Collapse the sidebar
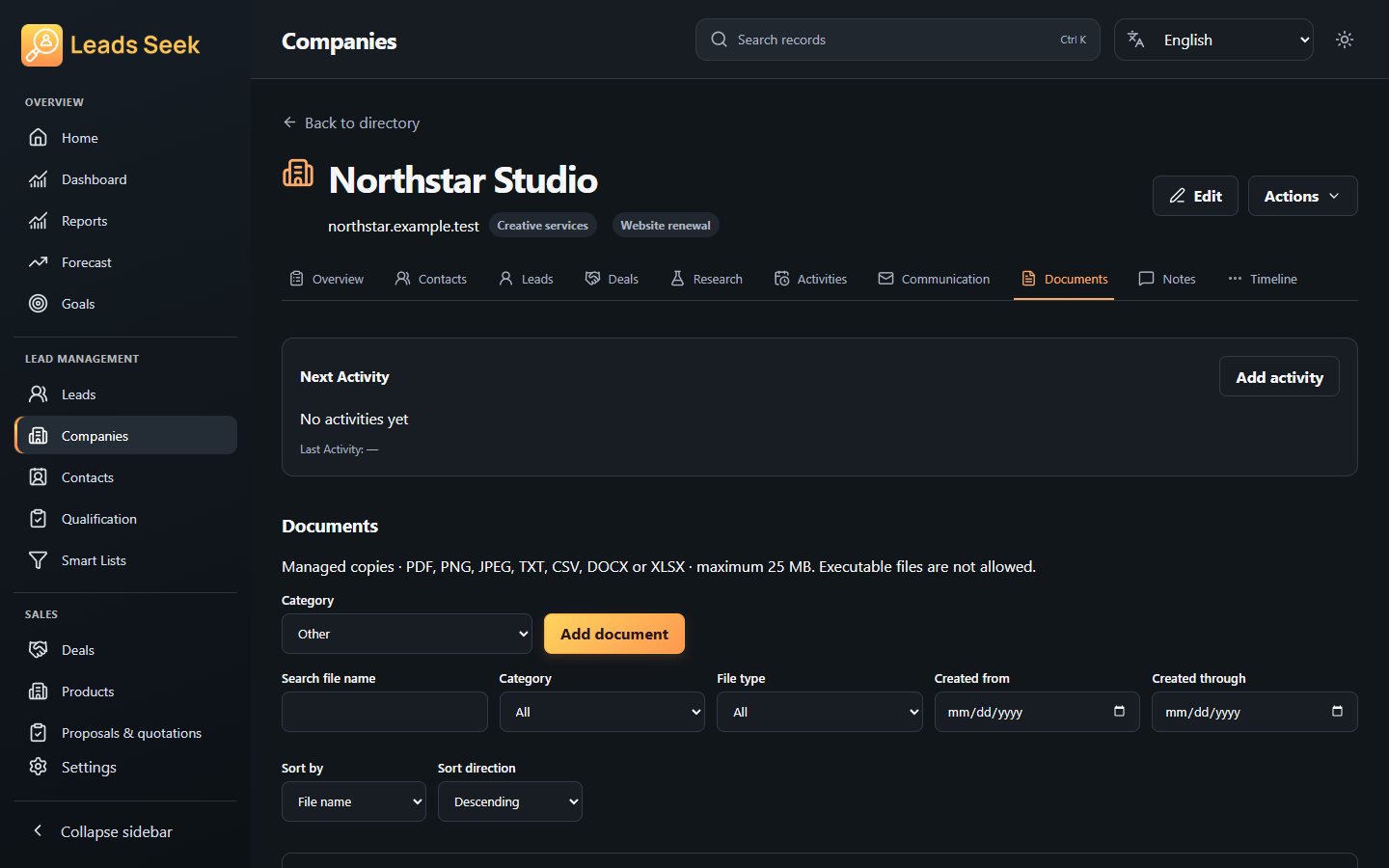 pos(125,831)
